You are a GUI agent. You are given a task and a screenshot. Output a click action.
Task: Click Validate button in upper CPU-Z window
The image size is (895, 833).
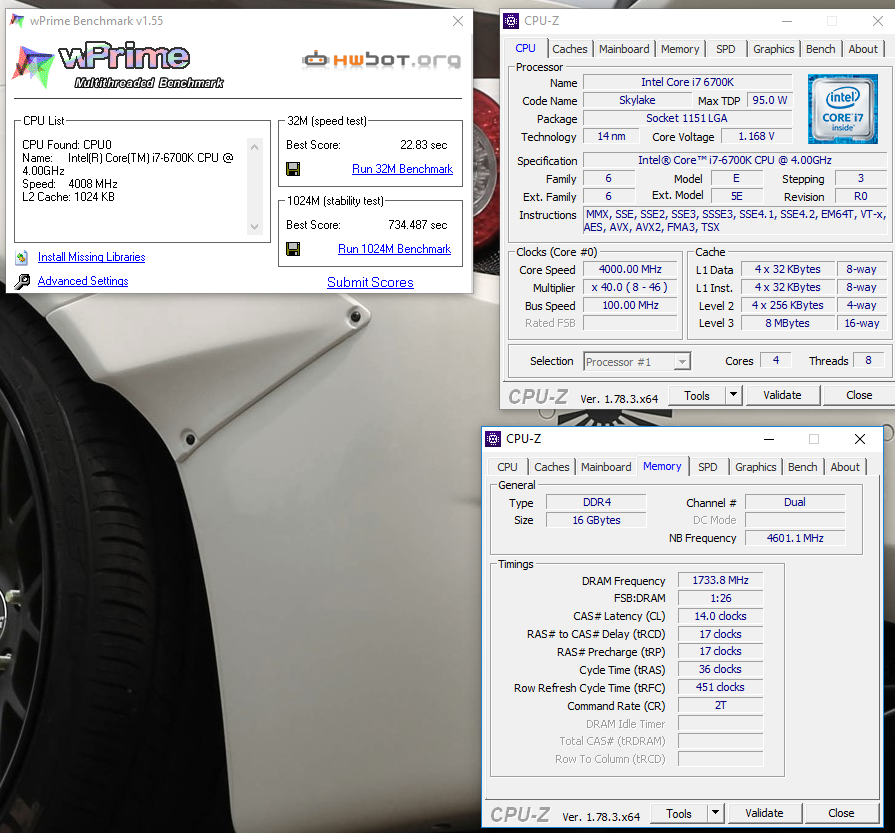(x=782, y=395)
